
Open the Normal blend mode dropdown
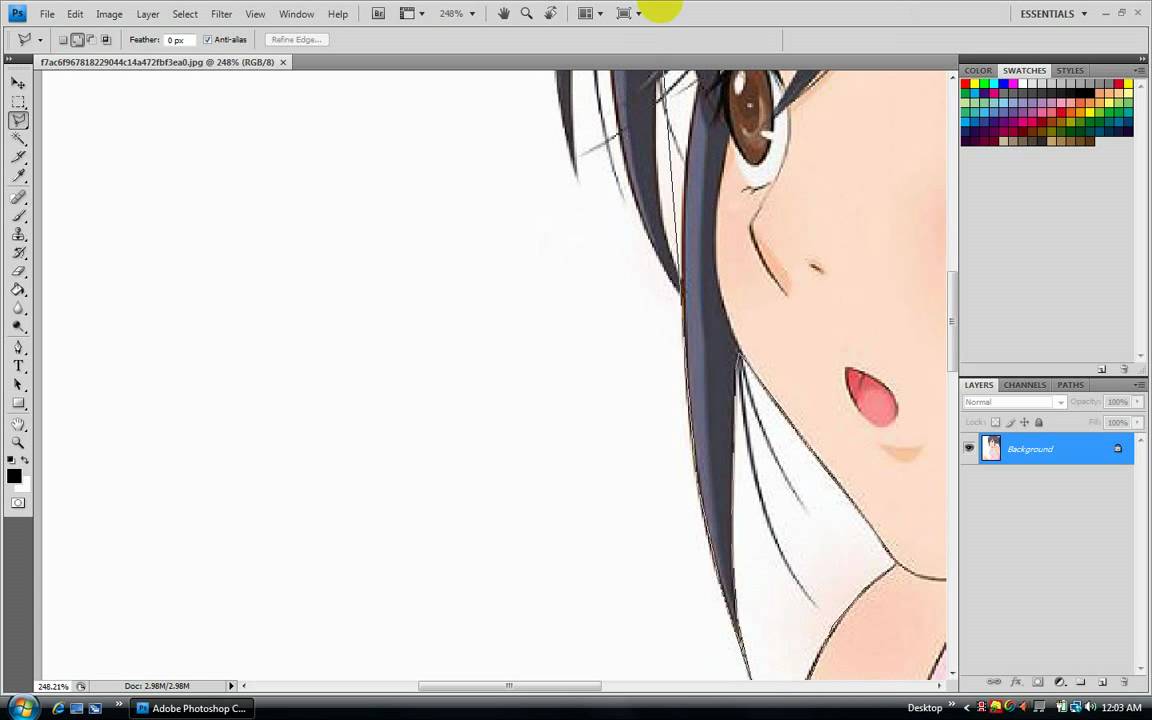(x=1014, y=402)
